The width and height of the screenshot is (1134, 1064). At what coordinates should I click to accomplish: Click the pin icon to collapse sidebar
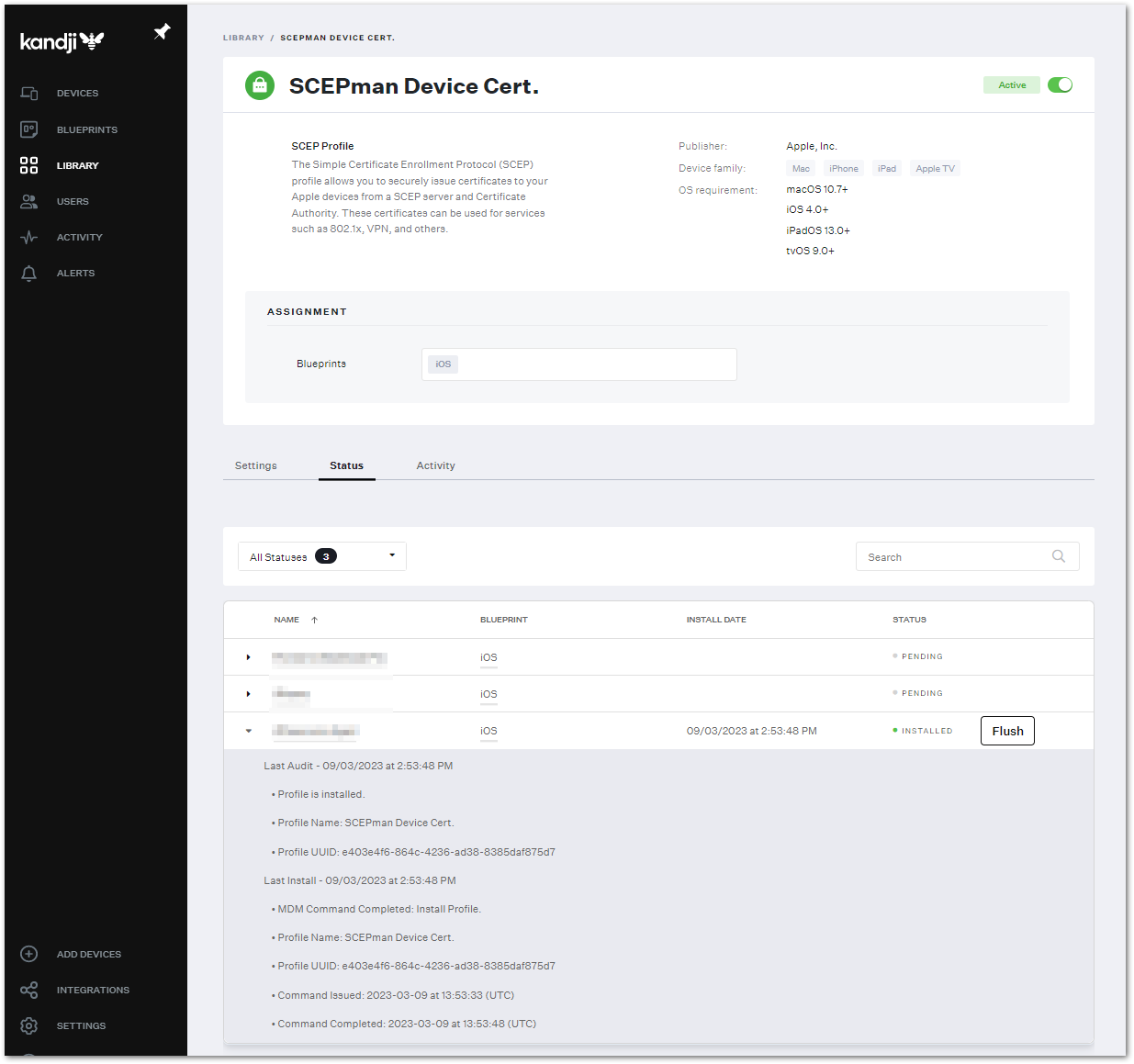[162, 30]
